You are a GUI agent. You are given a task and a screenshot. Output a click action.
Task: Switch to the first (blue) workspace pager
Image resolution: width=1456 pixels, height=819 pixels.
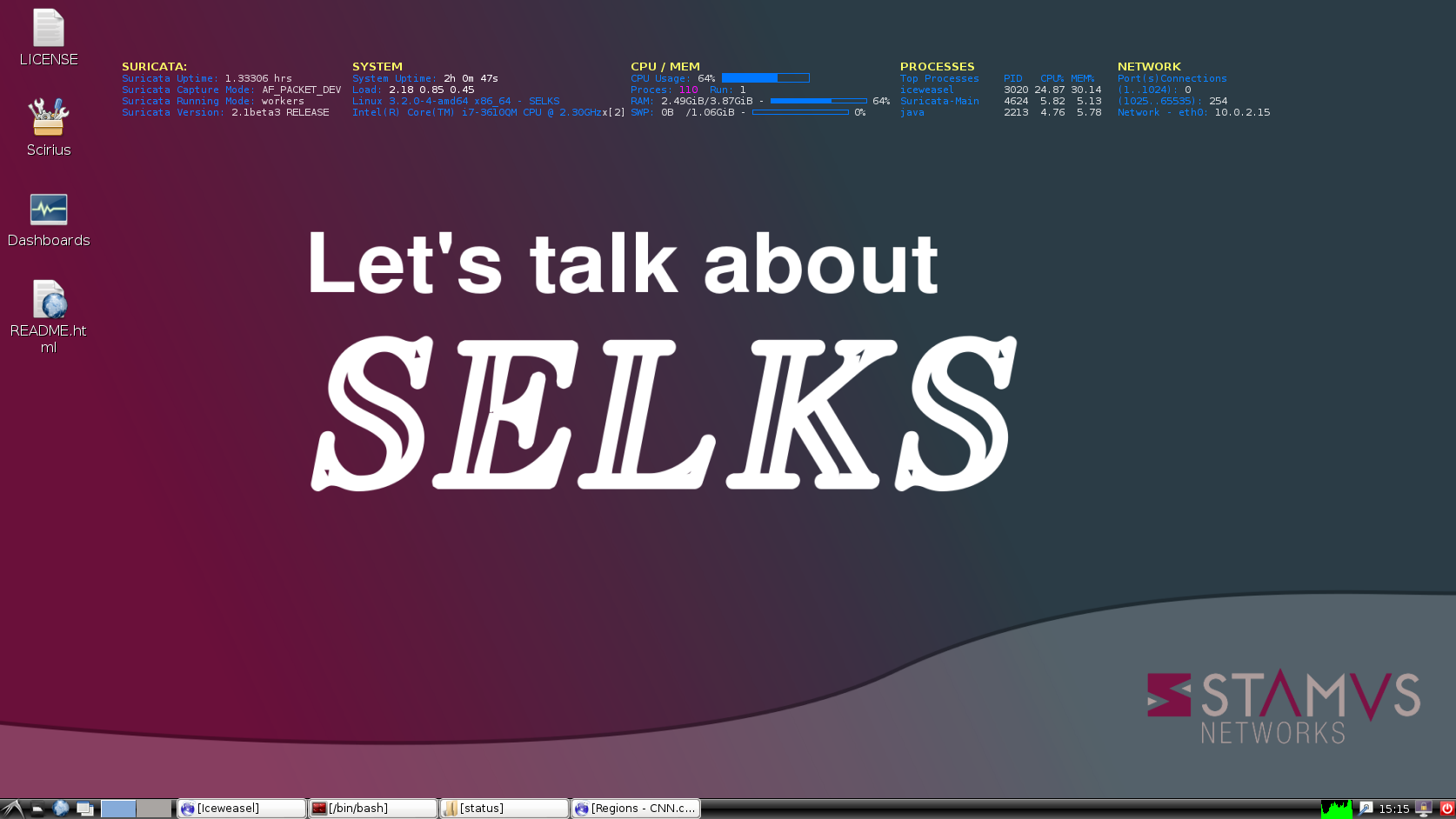pyautogui.click(x=118, y=809)
